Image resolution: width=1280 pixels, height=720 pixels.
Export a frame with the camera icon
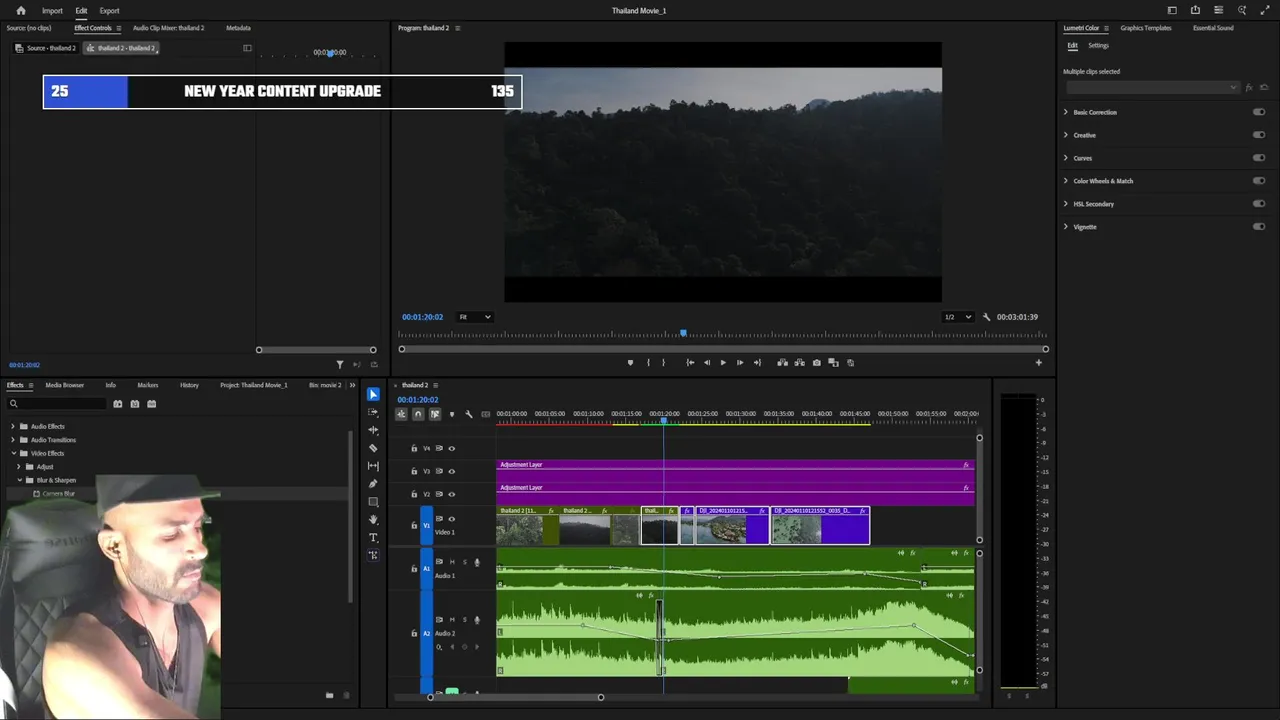[x=817, y=363]
